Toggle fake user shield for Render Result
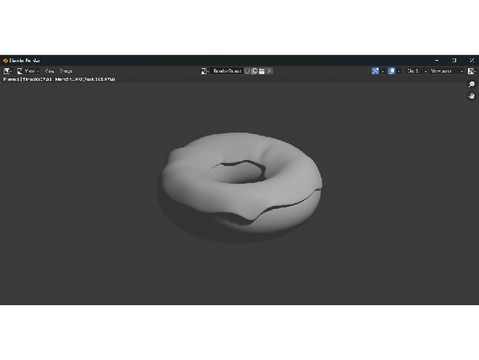 pos(247,71)
